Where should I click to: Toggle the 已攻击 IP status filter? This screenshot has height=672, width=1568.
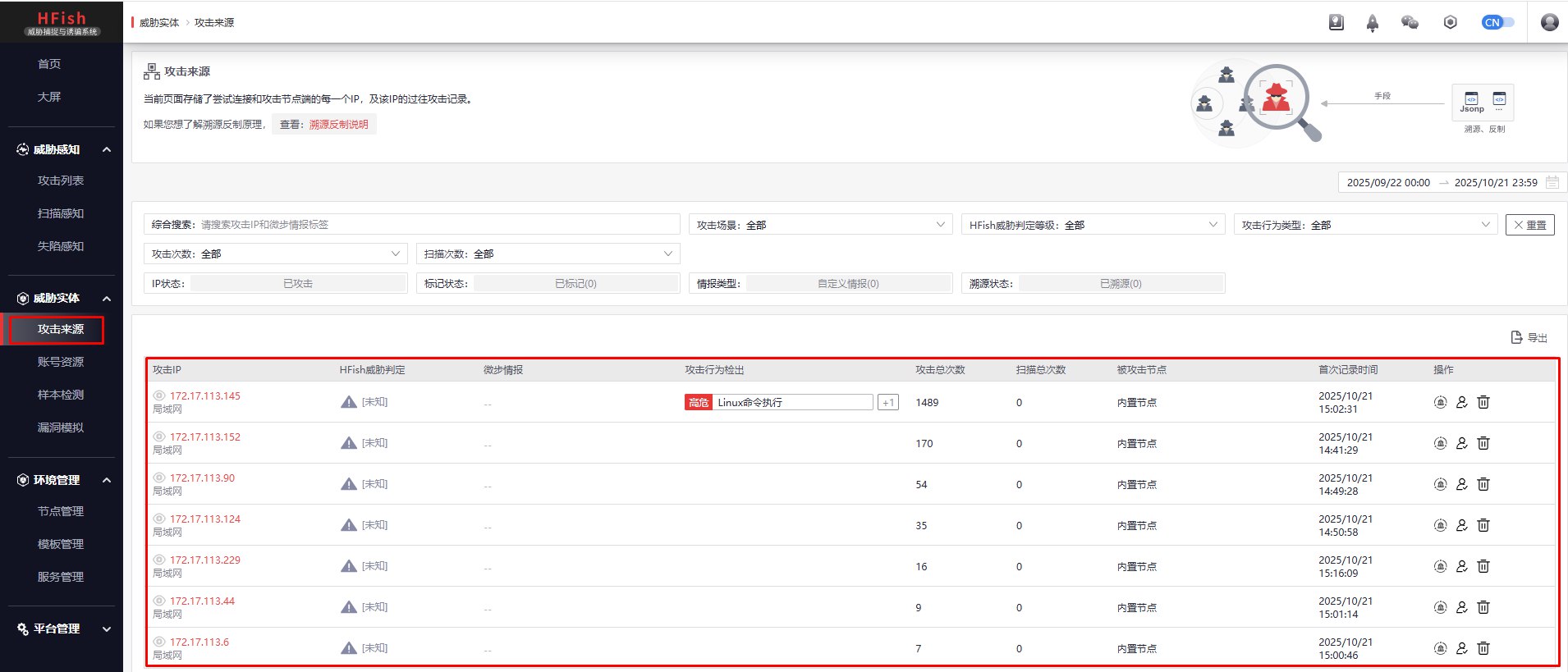(x=298, y=284)
